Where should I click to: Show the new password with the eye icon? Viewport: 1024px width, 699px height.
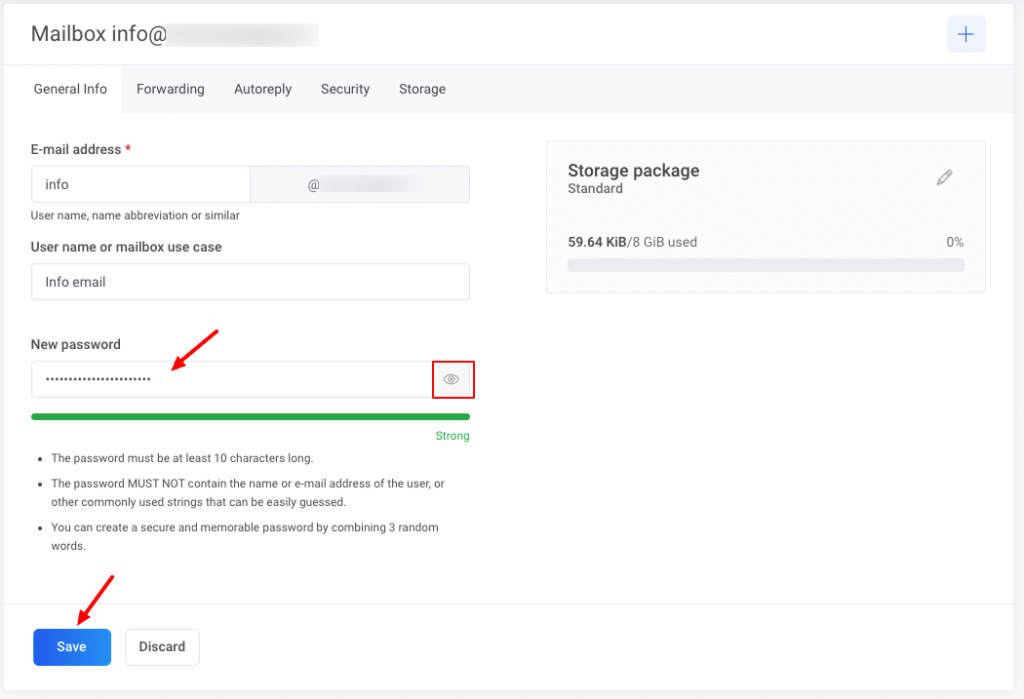coord(452,380)
